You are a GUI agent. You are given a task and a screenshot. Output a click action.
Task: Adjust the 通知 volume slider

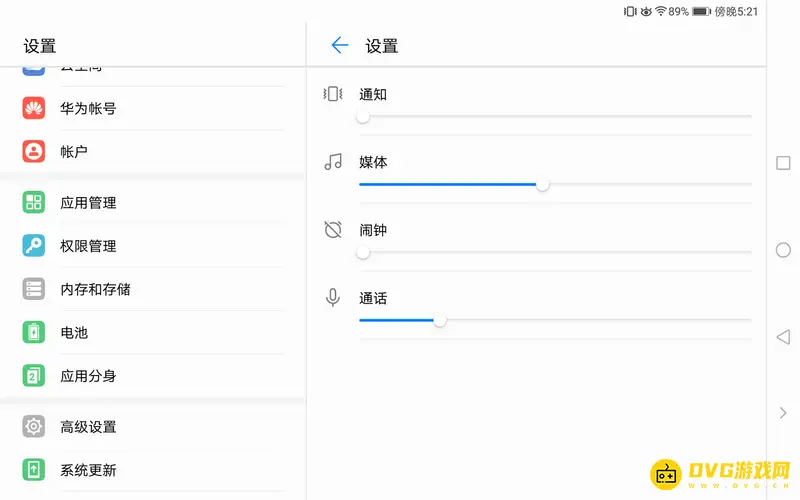555,117
